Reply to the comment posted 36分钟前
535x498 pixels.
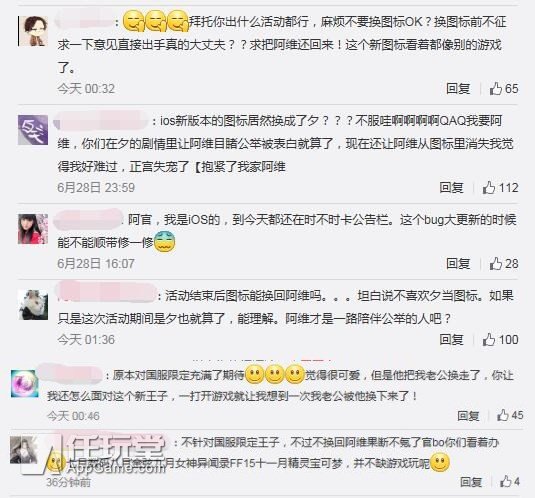coord(471,482)
